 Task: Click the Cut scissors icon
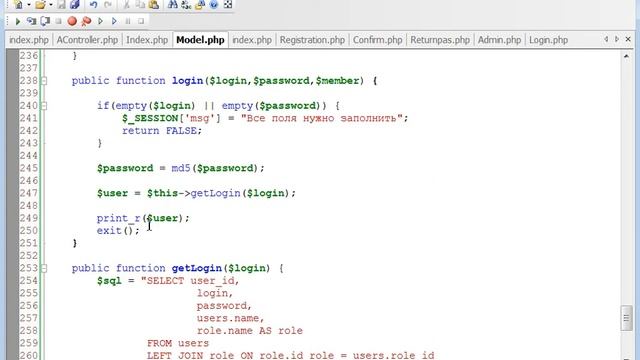pos(127,4)
